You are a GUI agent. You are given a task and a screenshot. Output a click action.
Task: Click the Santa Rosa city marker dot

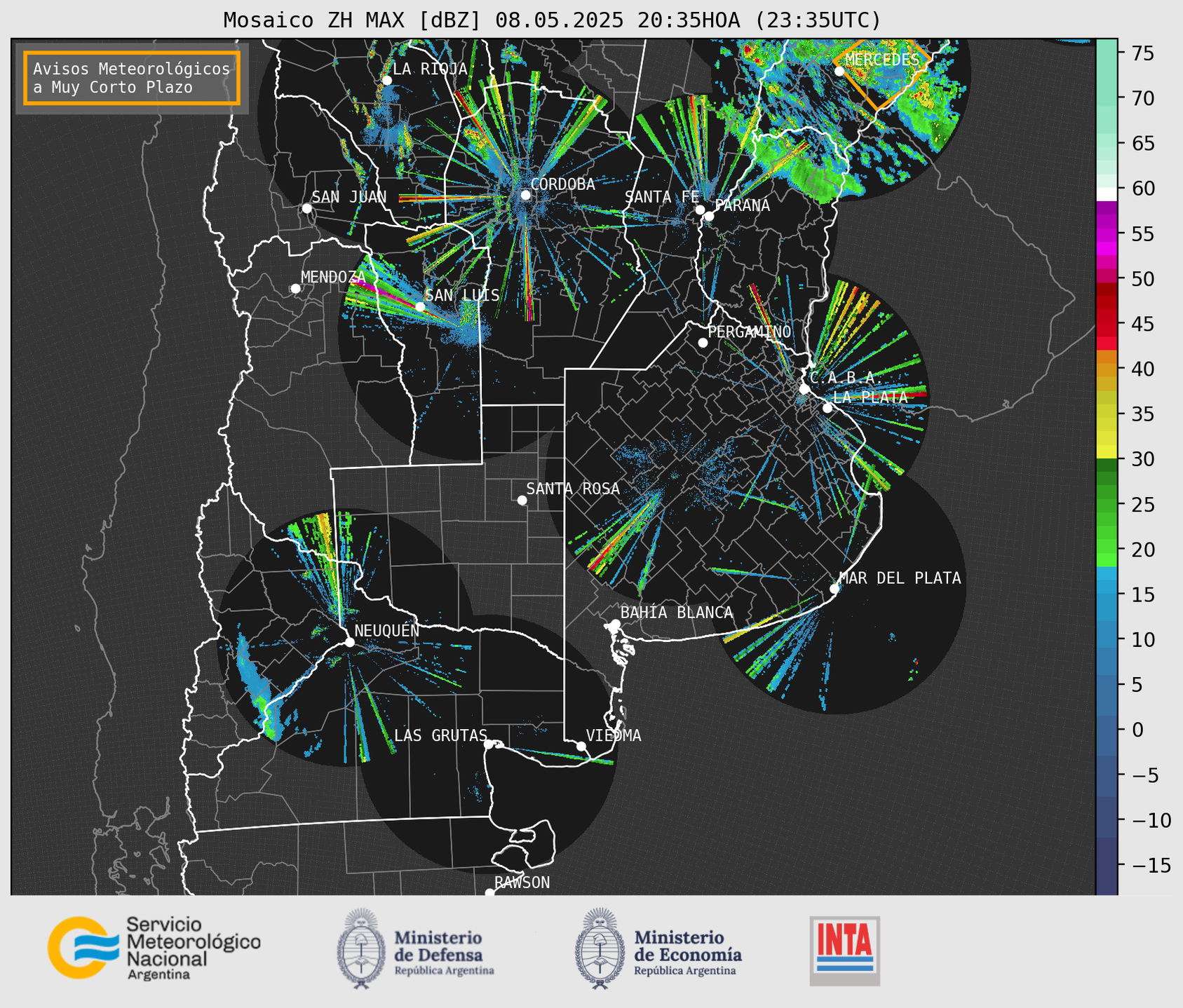click(x=522, y=500)
